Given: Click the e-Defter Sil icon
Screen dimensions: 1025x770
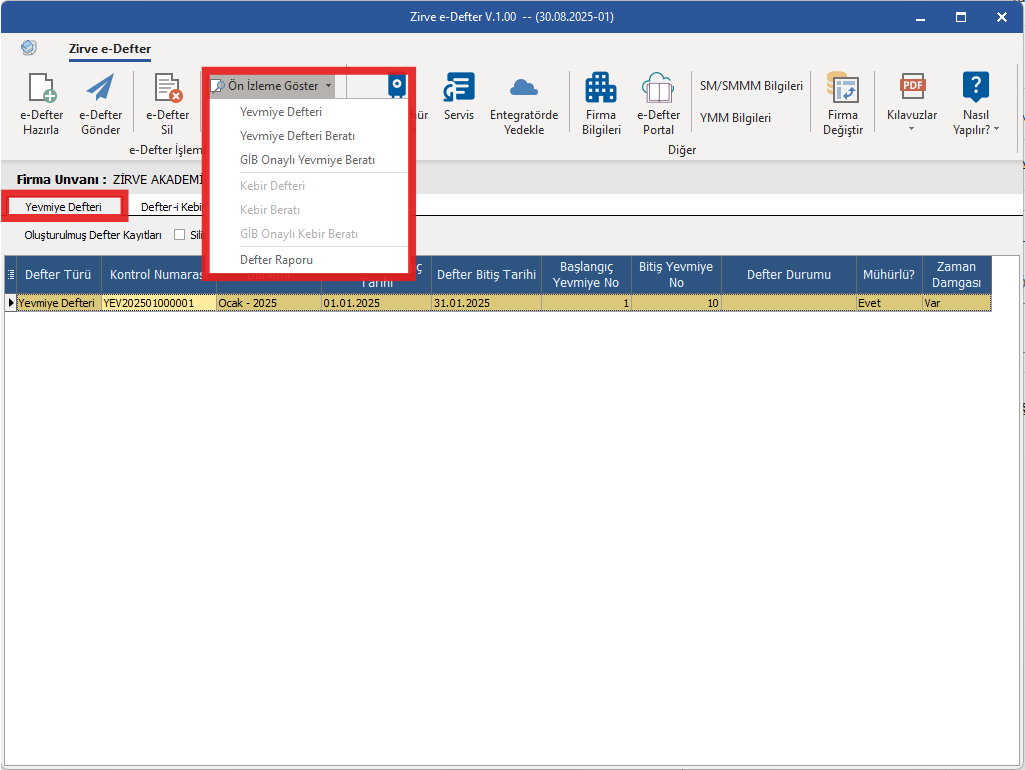Looking at the screenshot, I should 167,88.
